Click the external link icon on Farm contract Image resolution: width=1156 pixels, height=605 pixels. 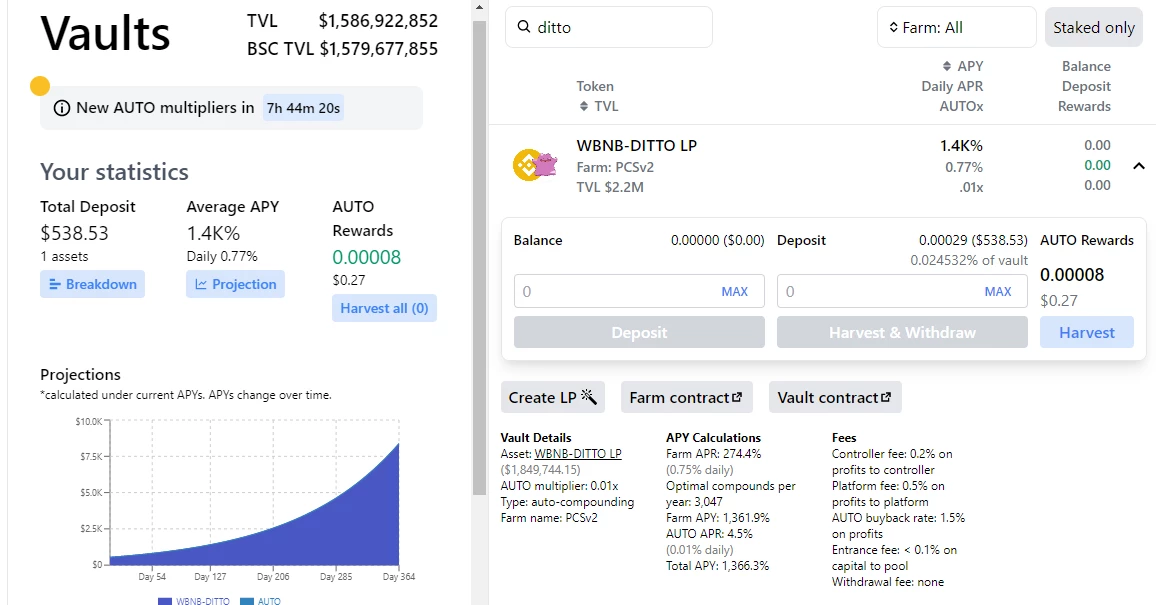737,397
